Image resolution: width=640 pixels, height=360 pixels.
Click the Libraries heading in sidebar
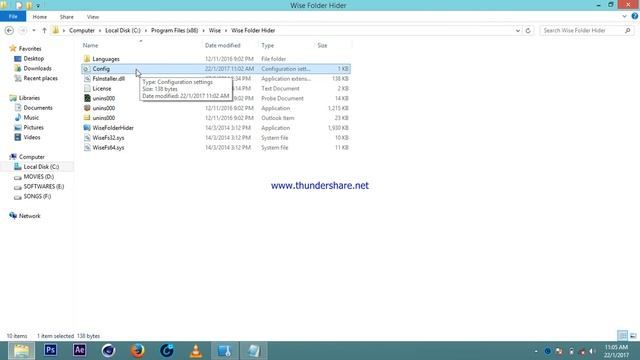29,98
